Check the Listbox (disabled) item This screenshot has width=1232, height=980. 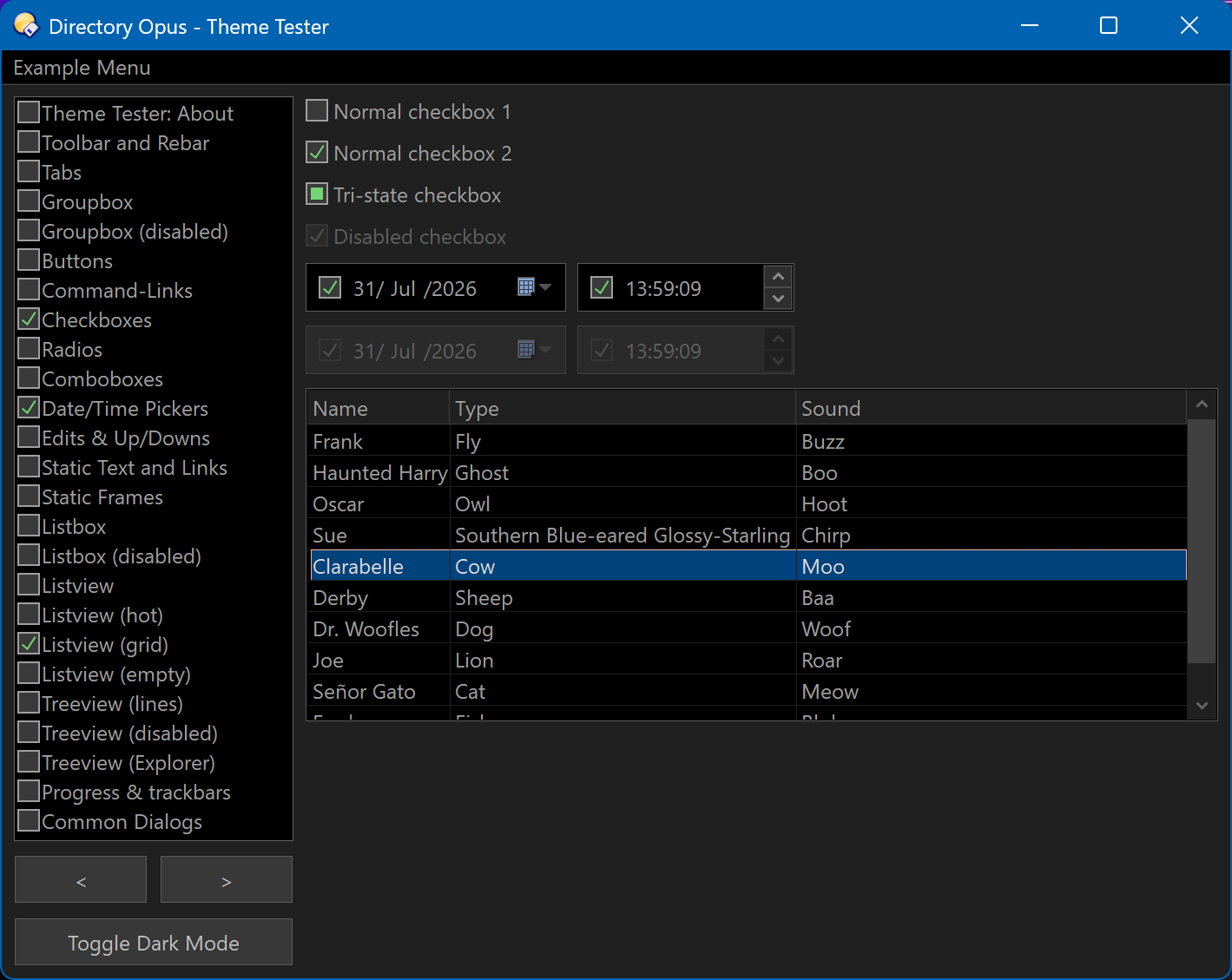pos(29,556)
